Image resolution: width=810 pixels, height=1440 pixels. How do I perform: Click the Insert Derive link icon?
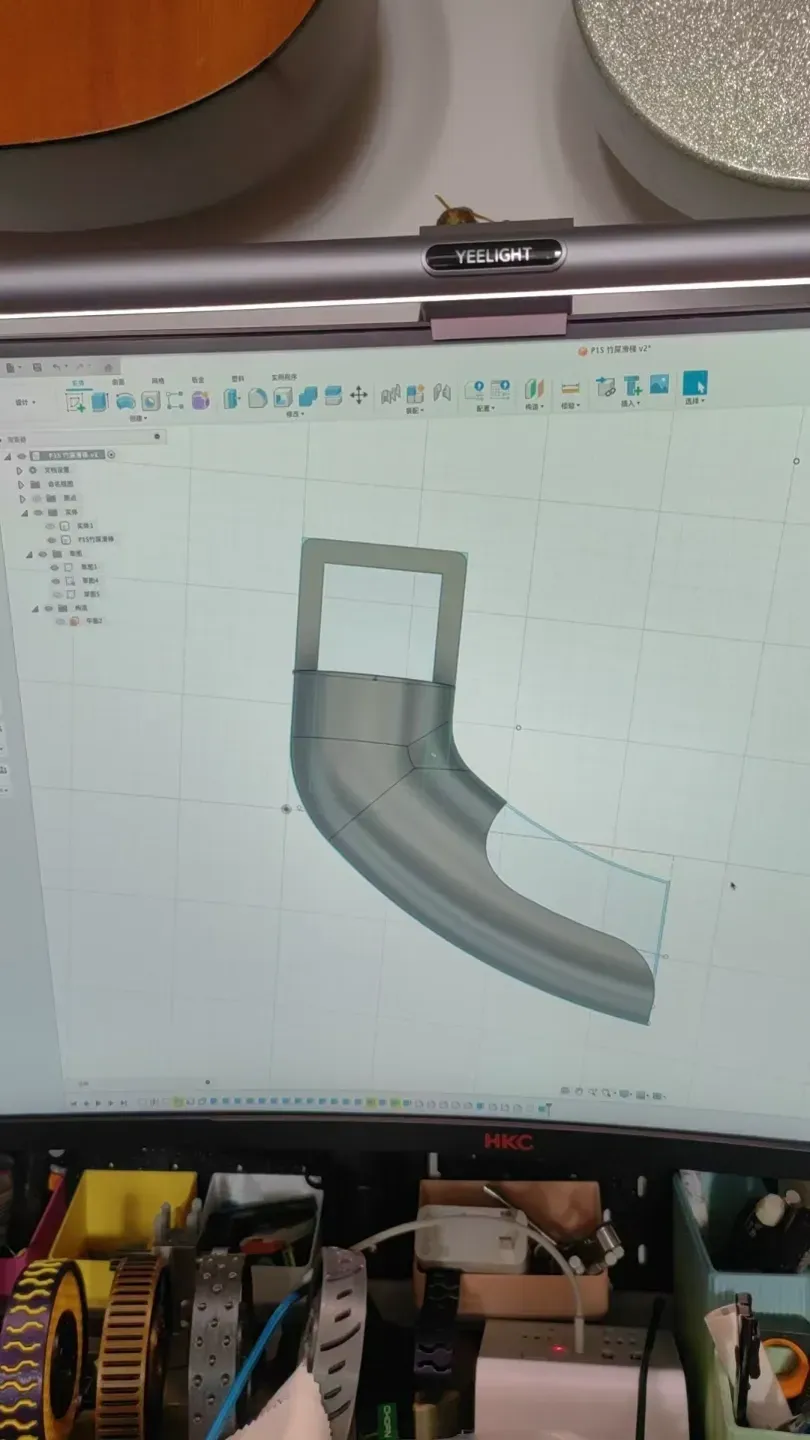coord(606,387)
